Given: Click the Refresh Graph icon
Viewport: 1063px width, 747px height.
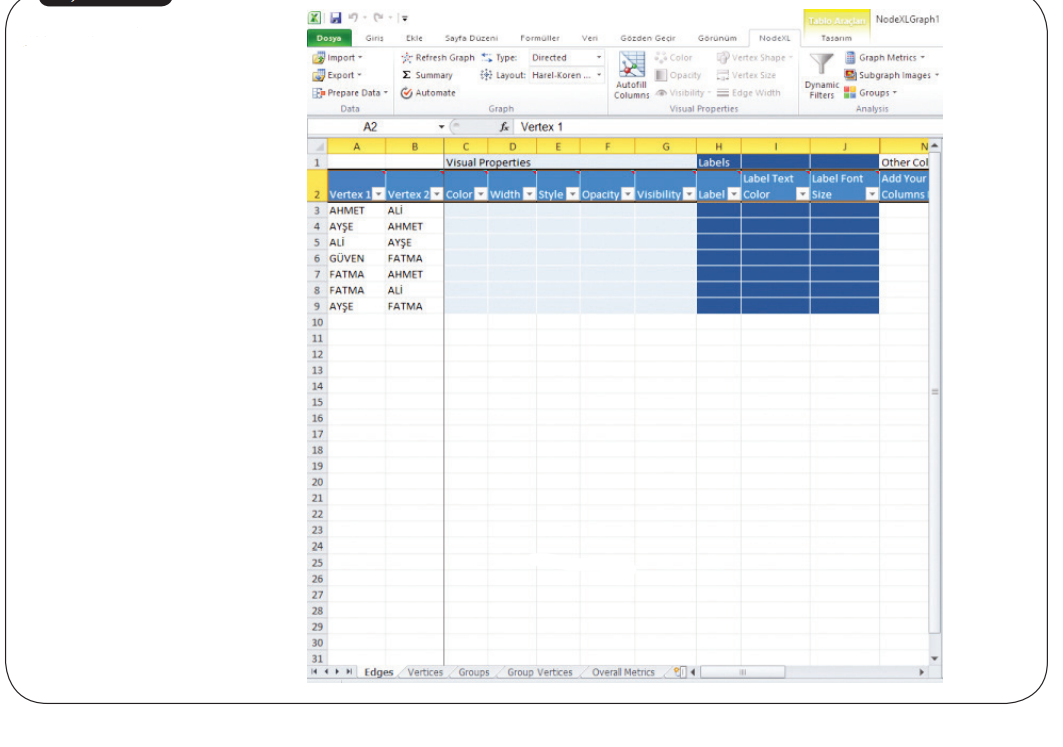Looking at the screenshot, I should pos(407,58).
